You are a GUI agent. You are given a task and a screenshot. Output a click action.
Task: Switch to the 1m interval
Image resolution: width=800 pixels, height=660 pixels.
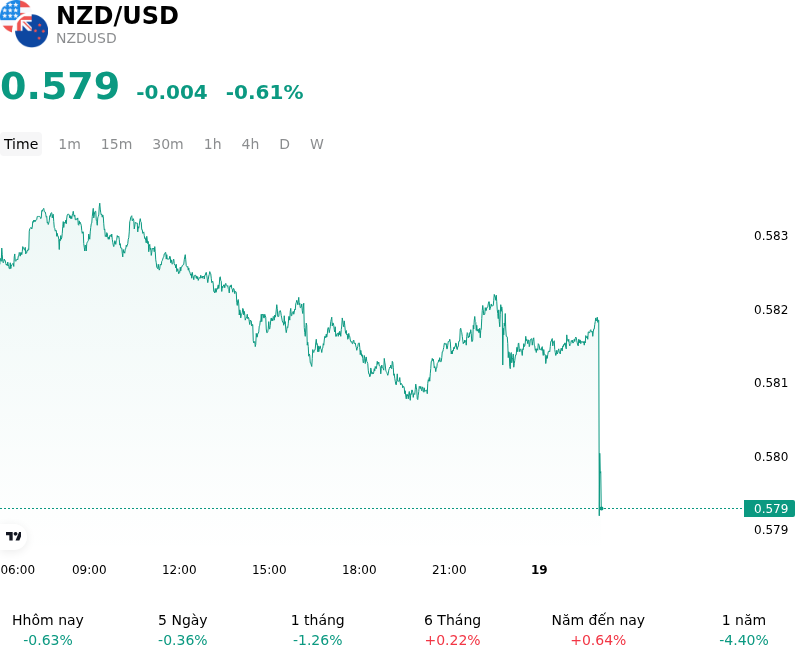click(69, 144)
